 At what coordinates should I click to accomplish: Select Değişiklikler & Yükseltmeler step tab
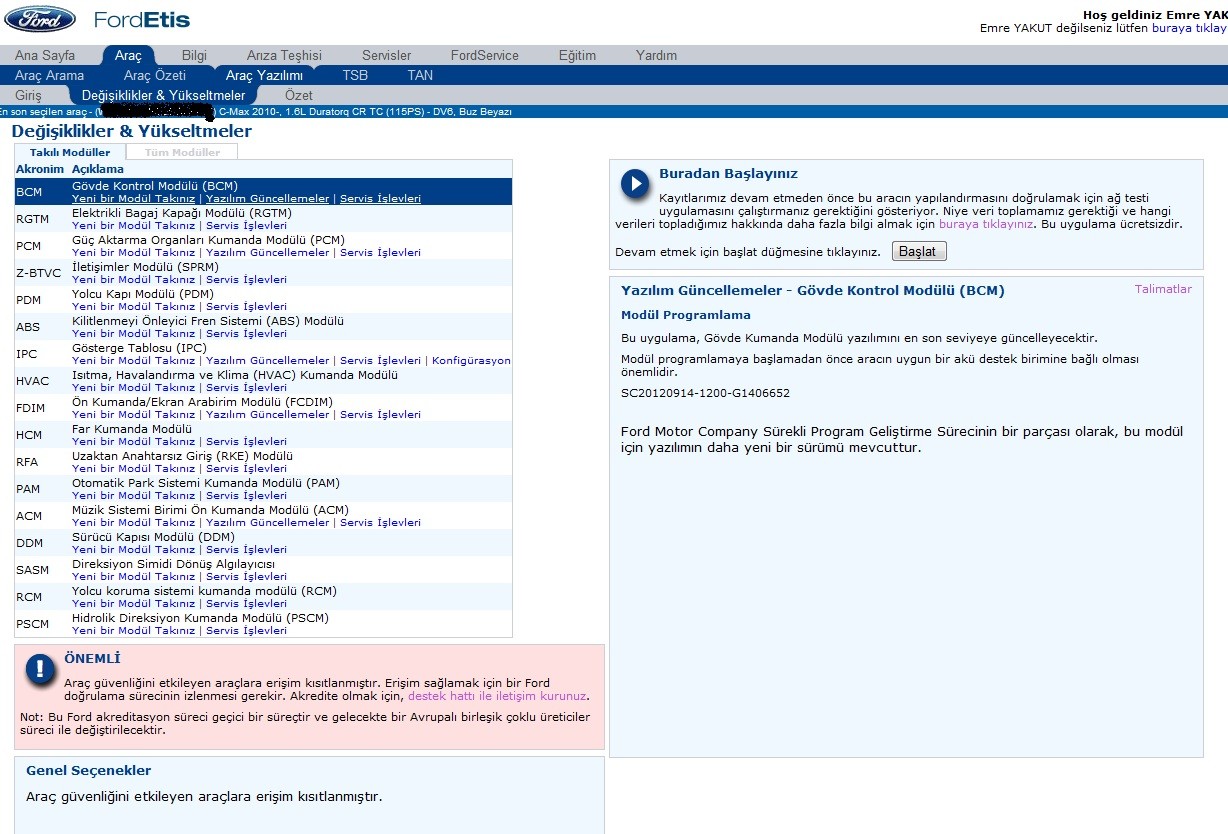click(x=163, y=95)
